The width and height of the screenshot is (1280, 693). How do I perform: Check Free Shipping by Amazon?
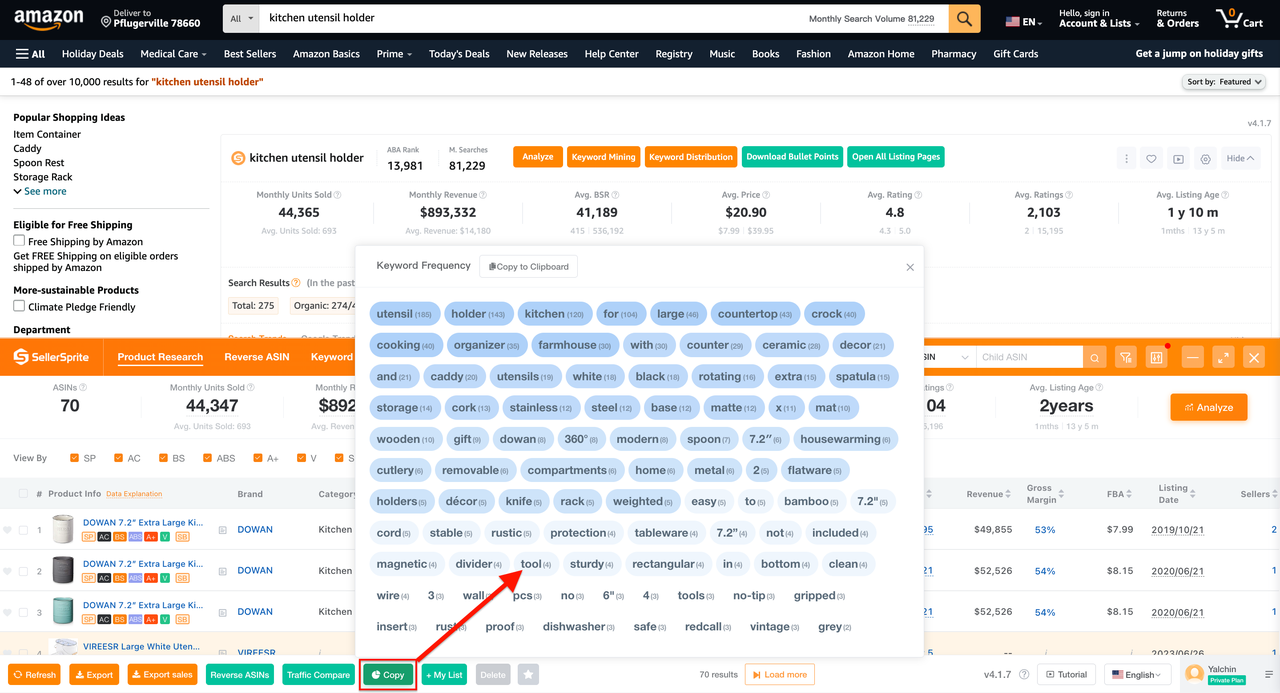19,241
